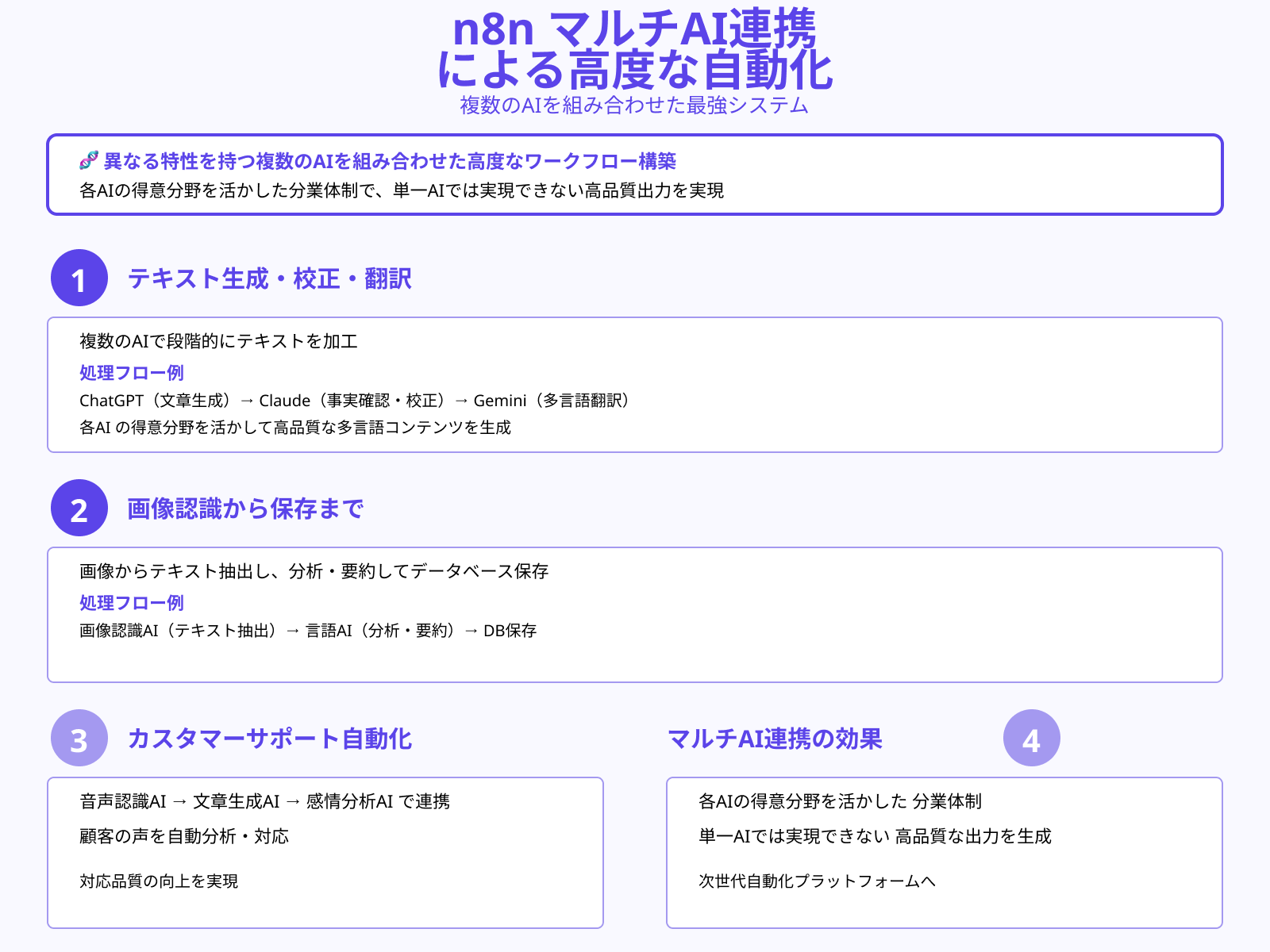Click the 処理フロー例 label in section 2

pyautogui.click(x=132, y=603)
